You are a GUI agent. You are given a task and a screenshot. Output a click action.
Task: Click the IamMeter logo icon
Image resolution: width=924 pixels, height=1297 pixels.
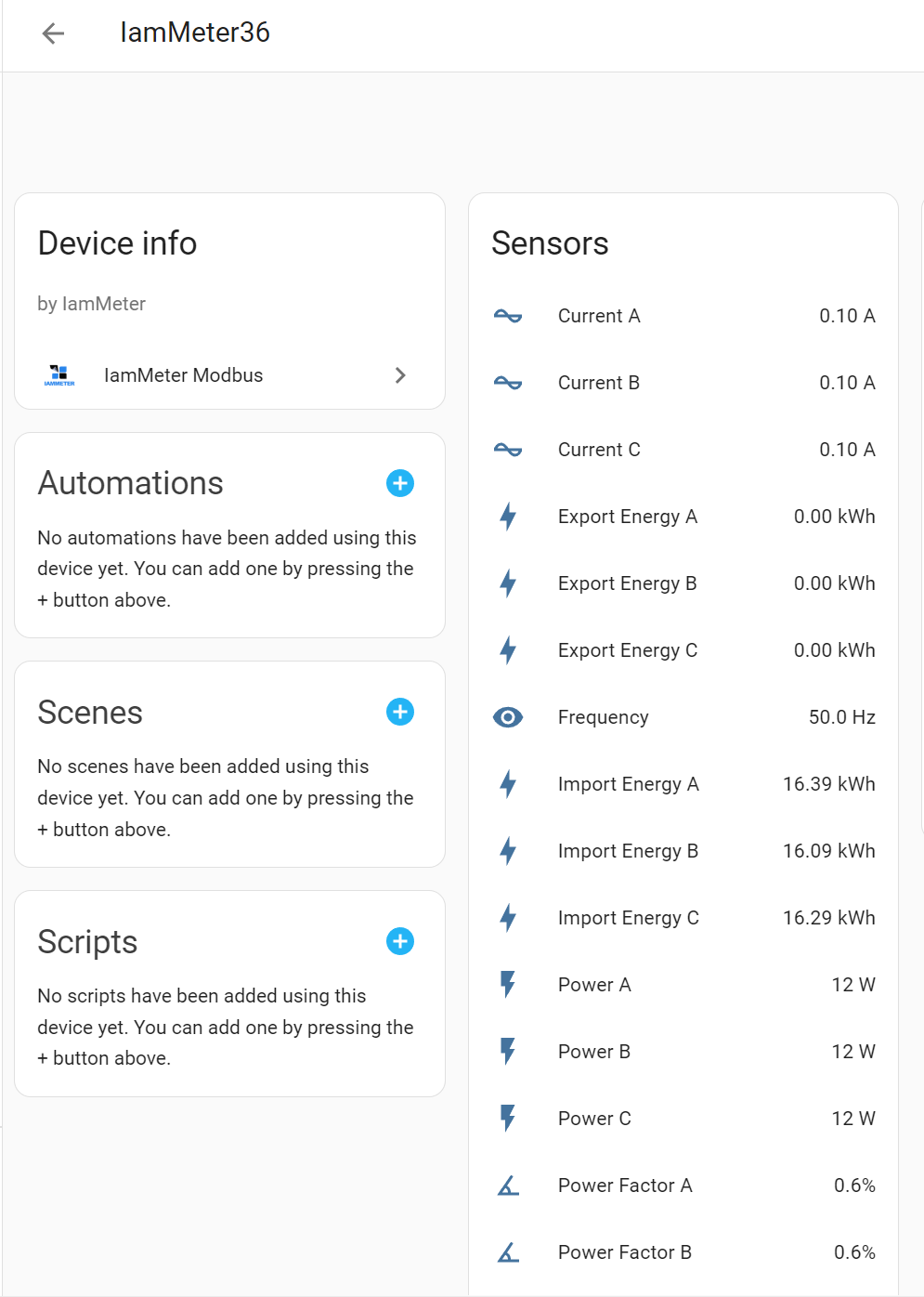coord(59,375)
